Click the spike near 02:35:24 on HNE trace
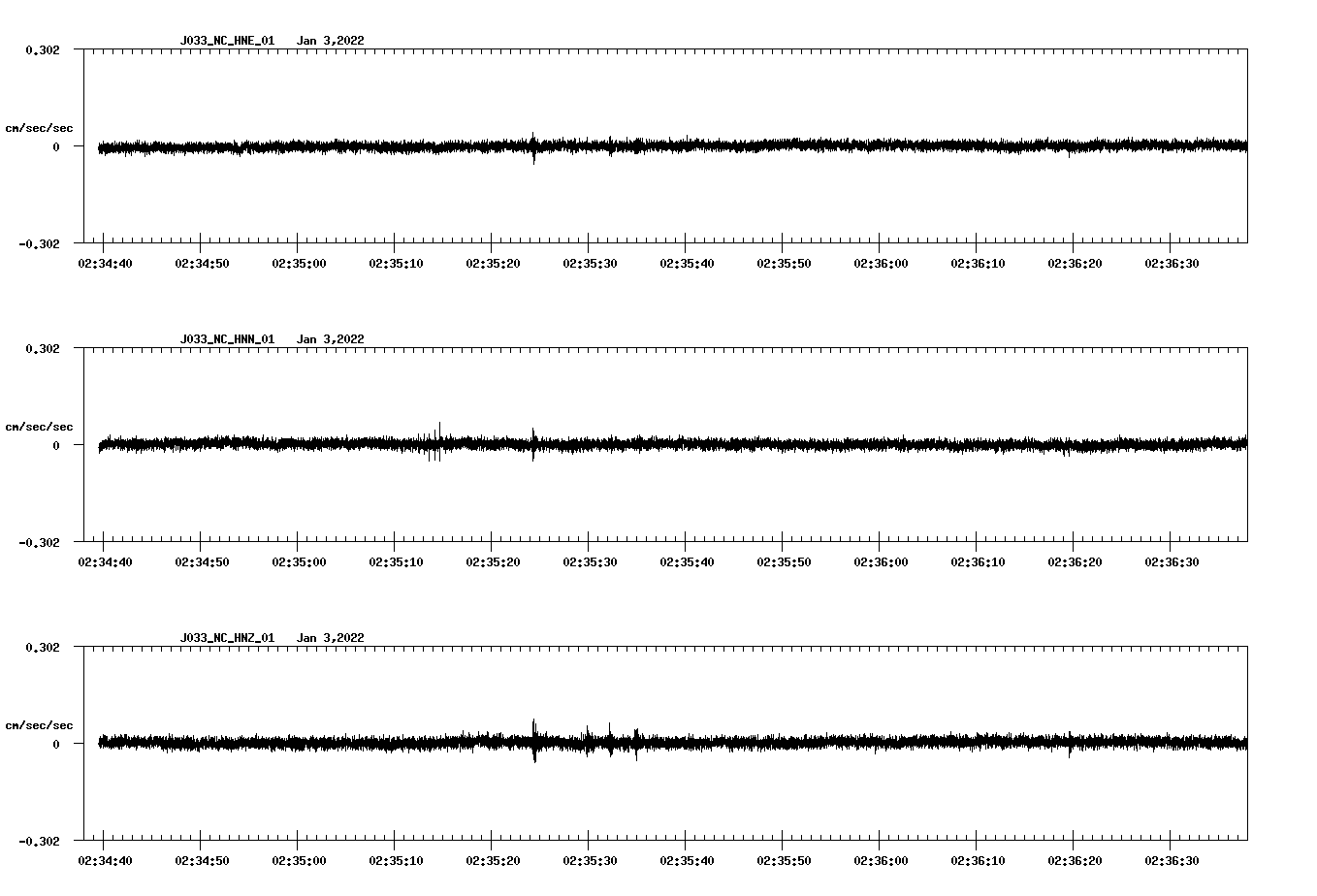The width and height of the screenshot is (1317, 896). (533, 147)
